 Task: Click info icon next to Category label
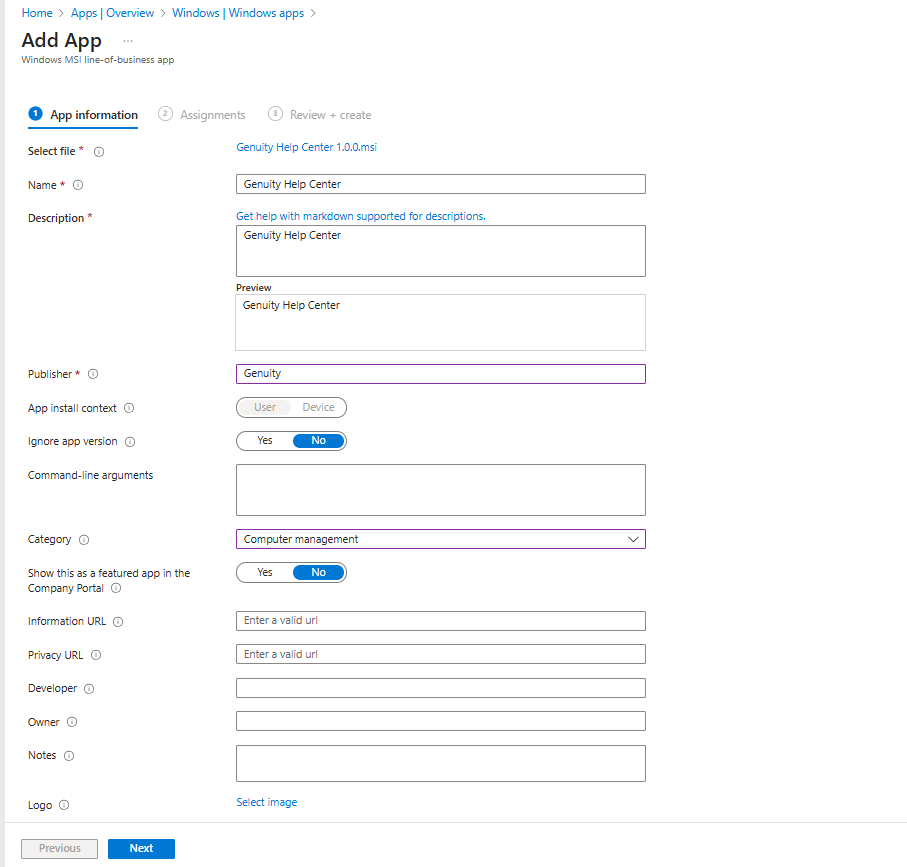(84, 540)
